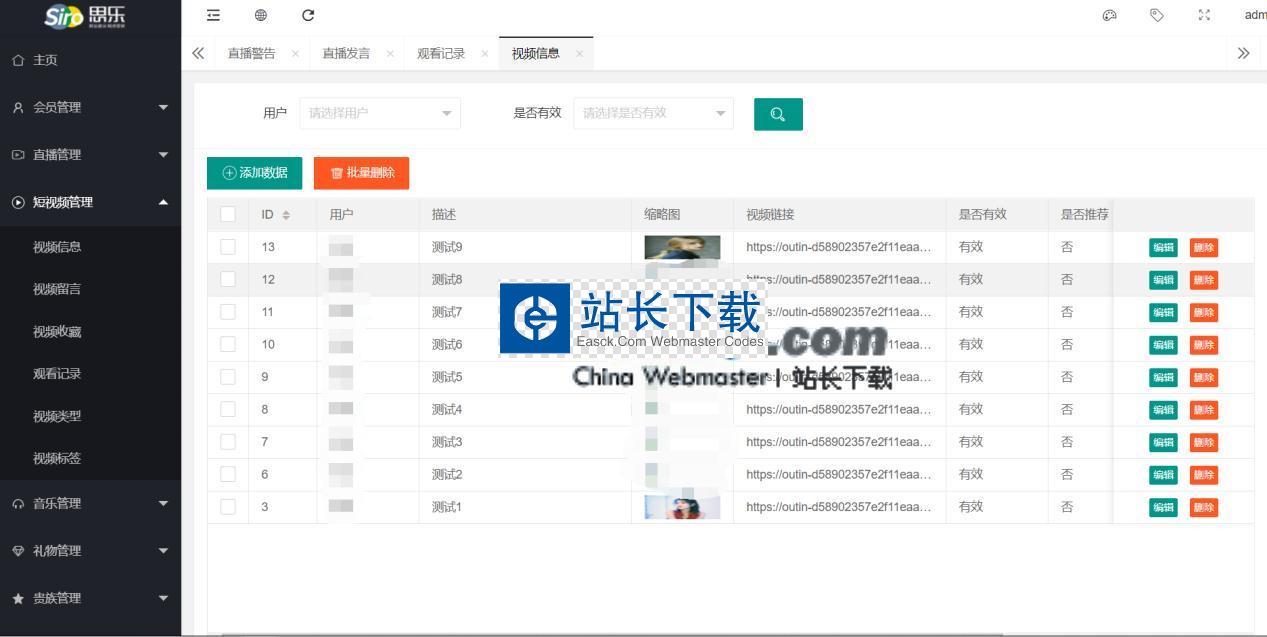Click the refresh page icon
1267x637 pixels.
[308, 15]
